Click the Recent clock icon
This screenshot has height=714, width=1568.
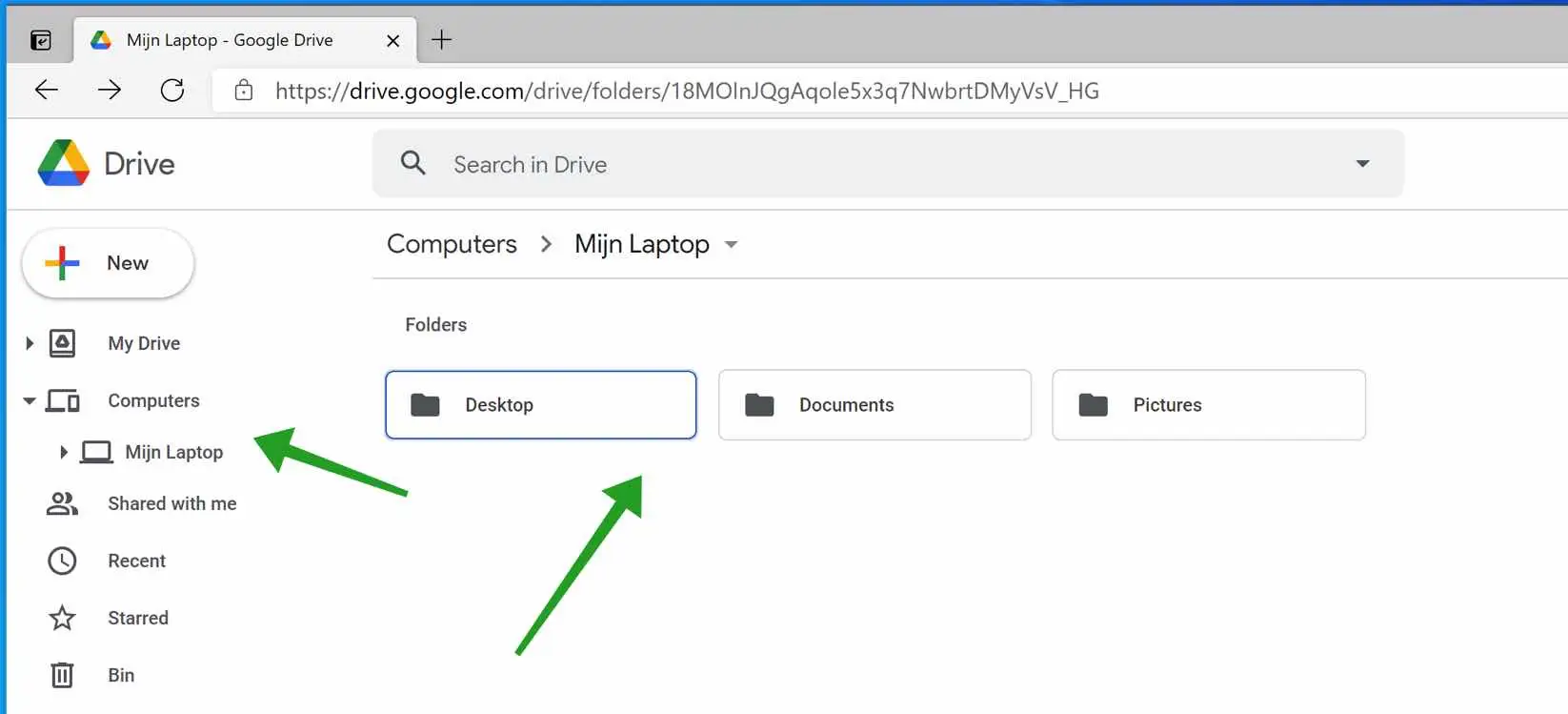coord(62,561)
